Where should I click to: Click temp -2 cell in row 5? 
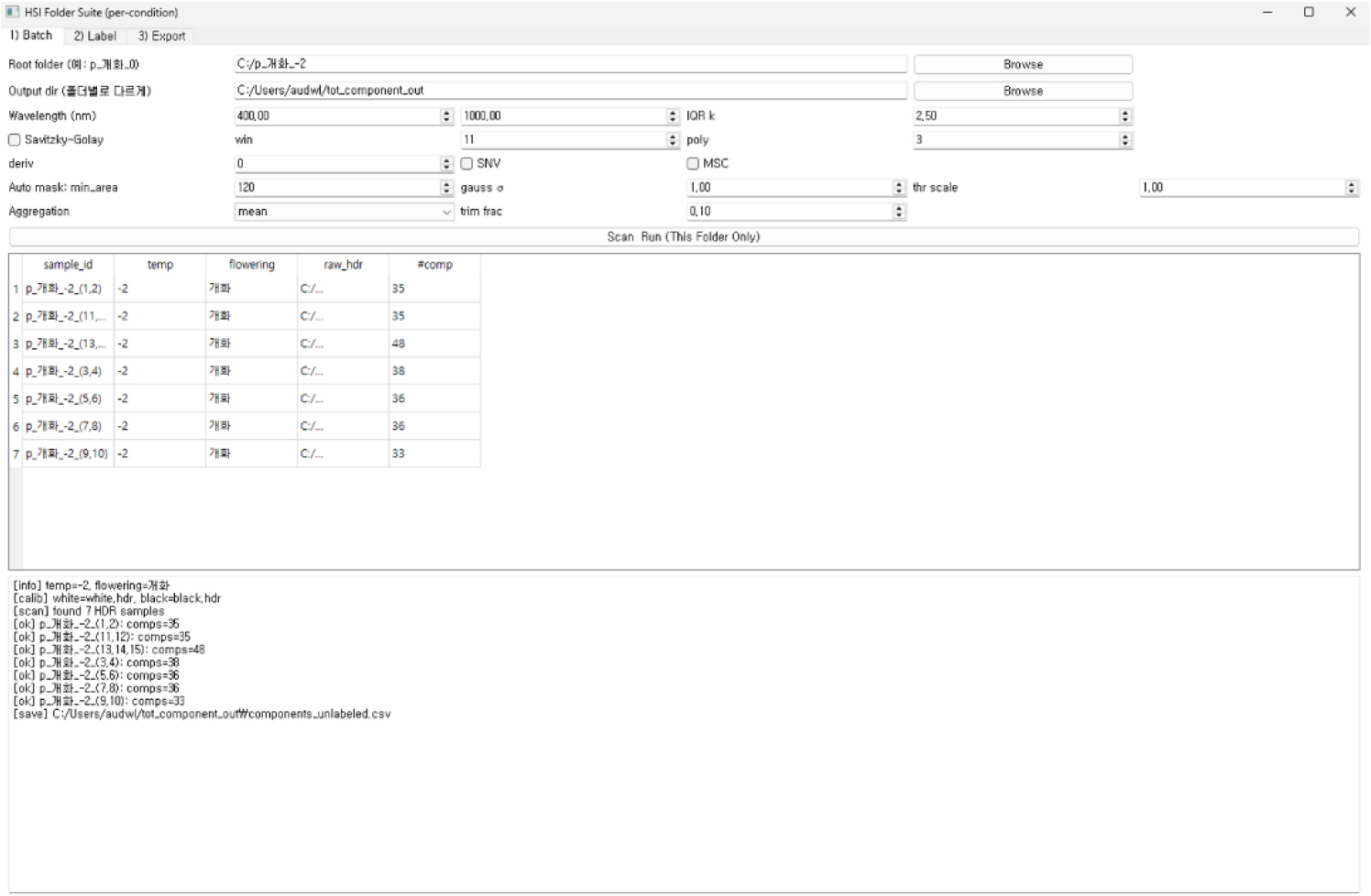(159, 399)
